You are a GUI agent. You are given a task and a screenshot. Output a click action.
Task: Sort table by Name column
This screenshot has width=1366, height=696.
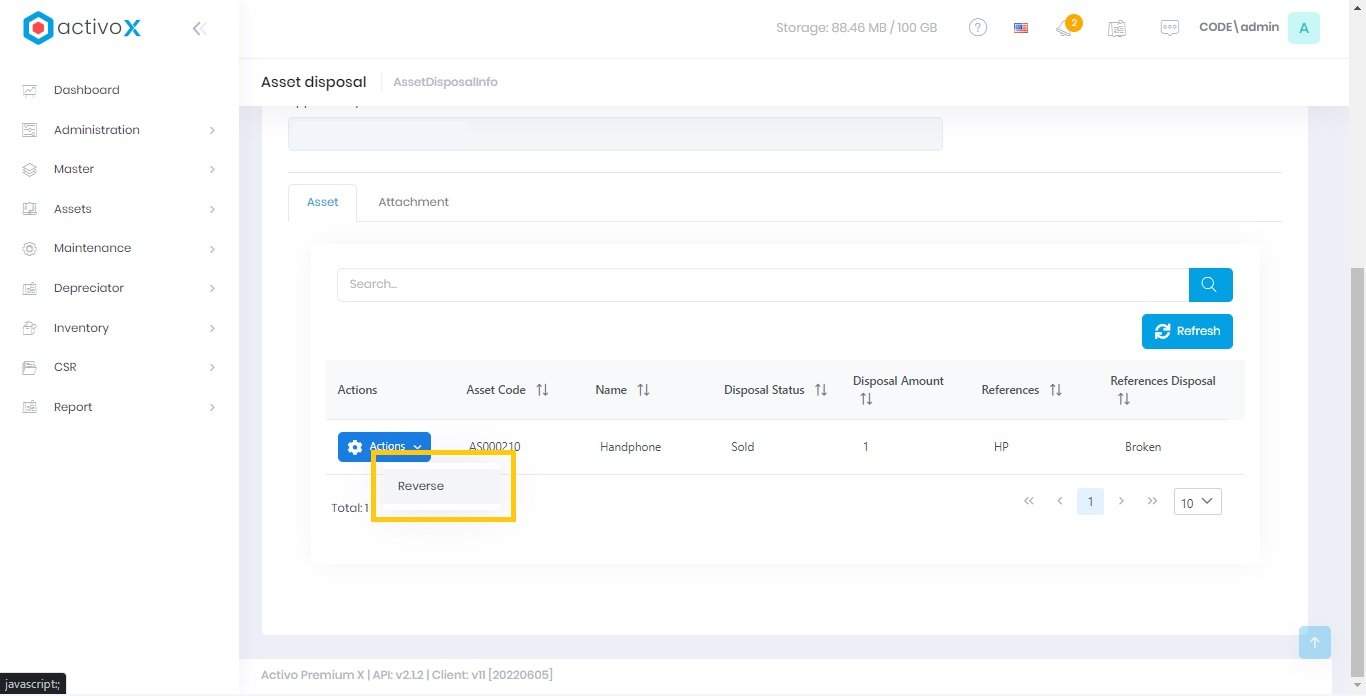point(643,390)
